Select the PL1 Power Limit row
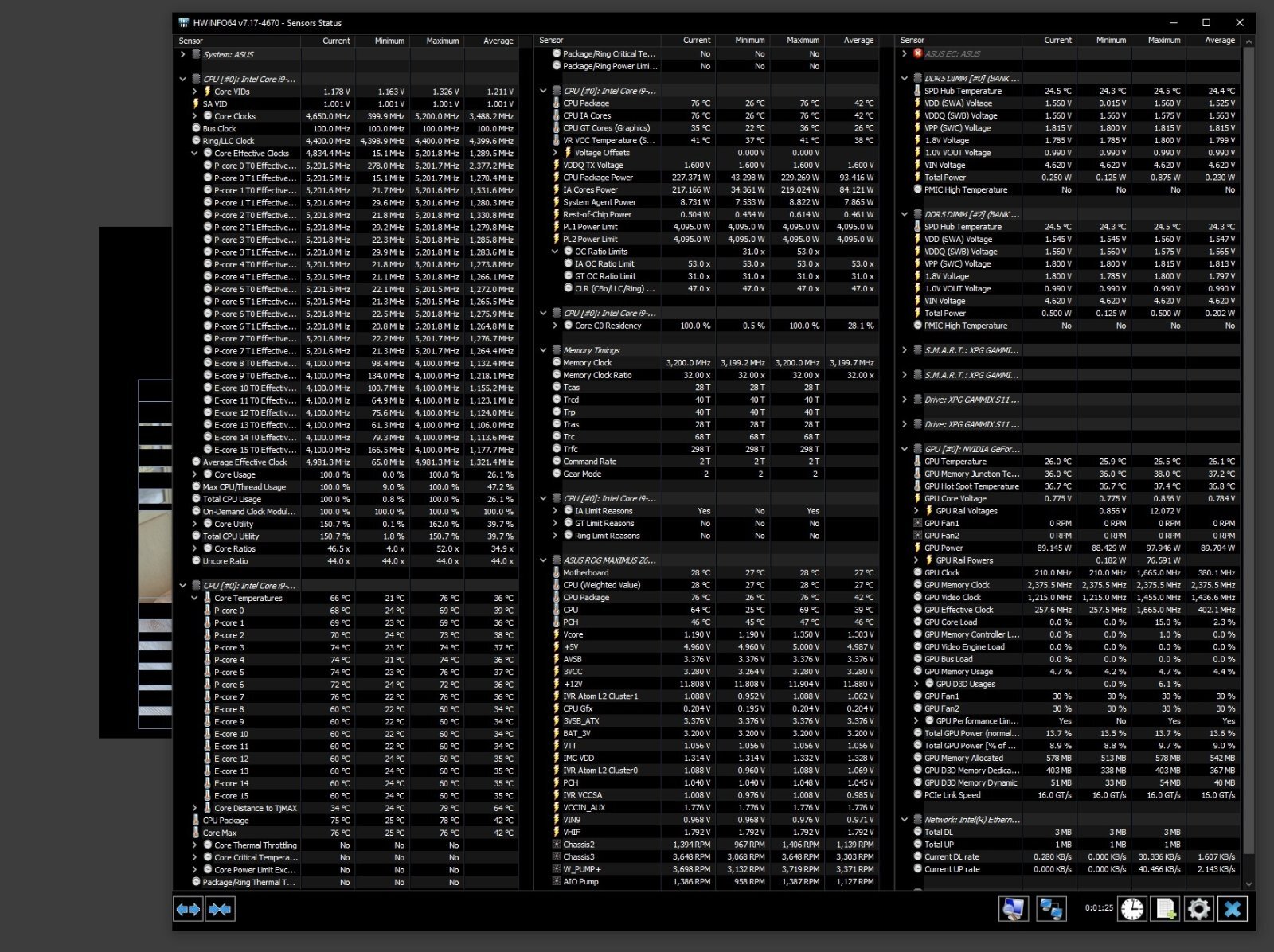1274x952 pixels. (707, 227)
